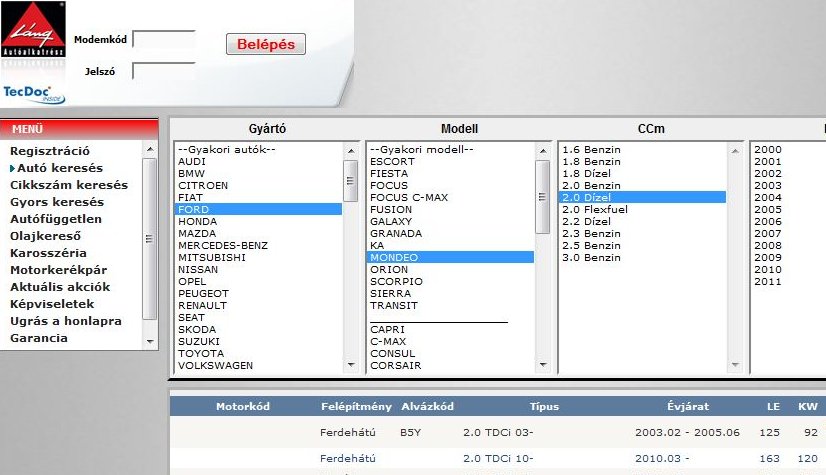826x475 pixels.
Task: Select AUDI in Gyártó list
Action: tap(258, 162)
